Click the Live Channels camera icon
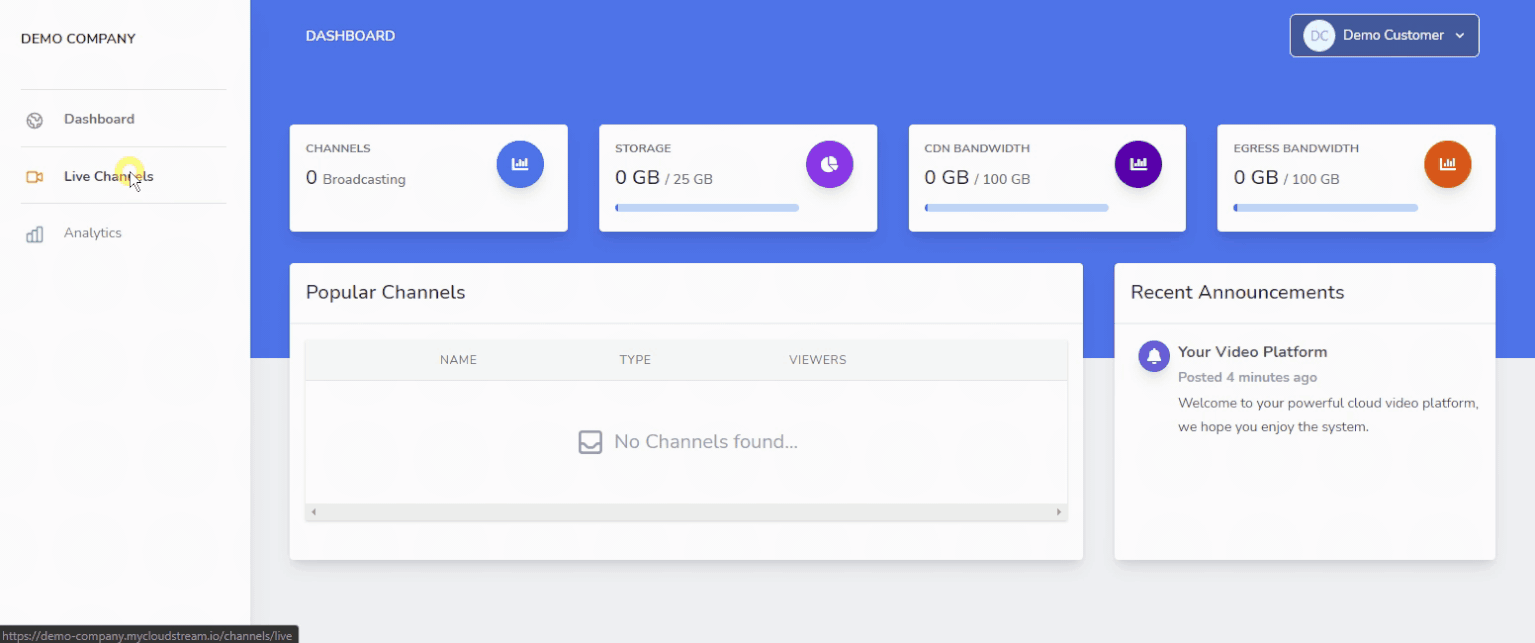This screenshot has width=1535, height=643. tap(34, 175)
